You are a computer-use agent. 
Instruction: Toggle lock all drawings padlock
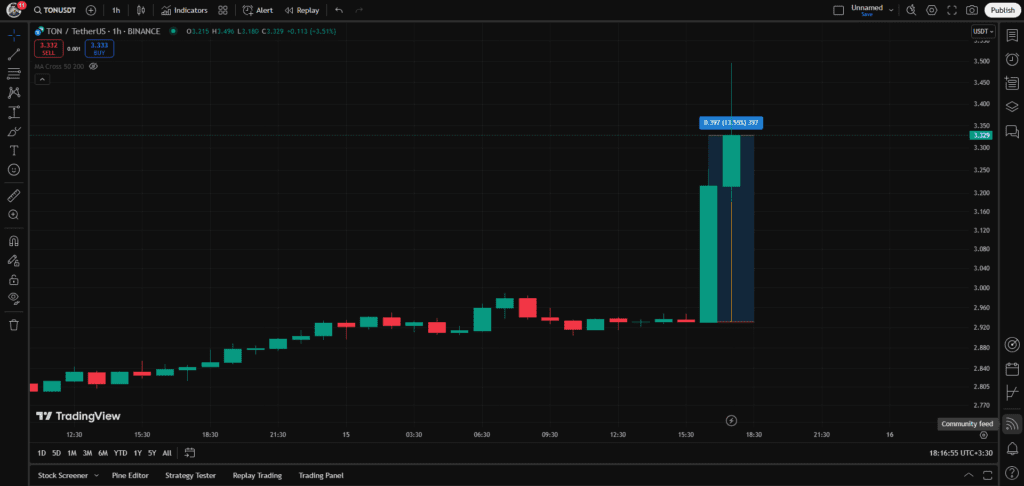(x=14, y=280)
